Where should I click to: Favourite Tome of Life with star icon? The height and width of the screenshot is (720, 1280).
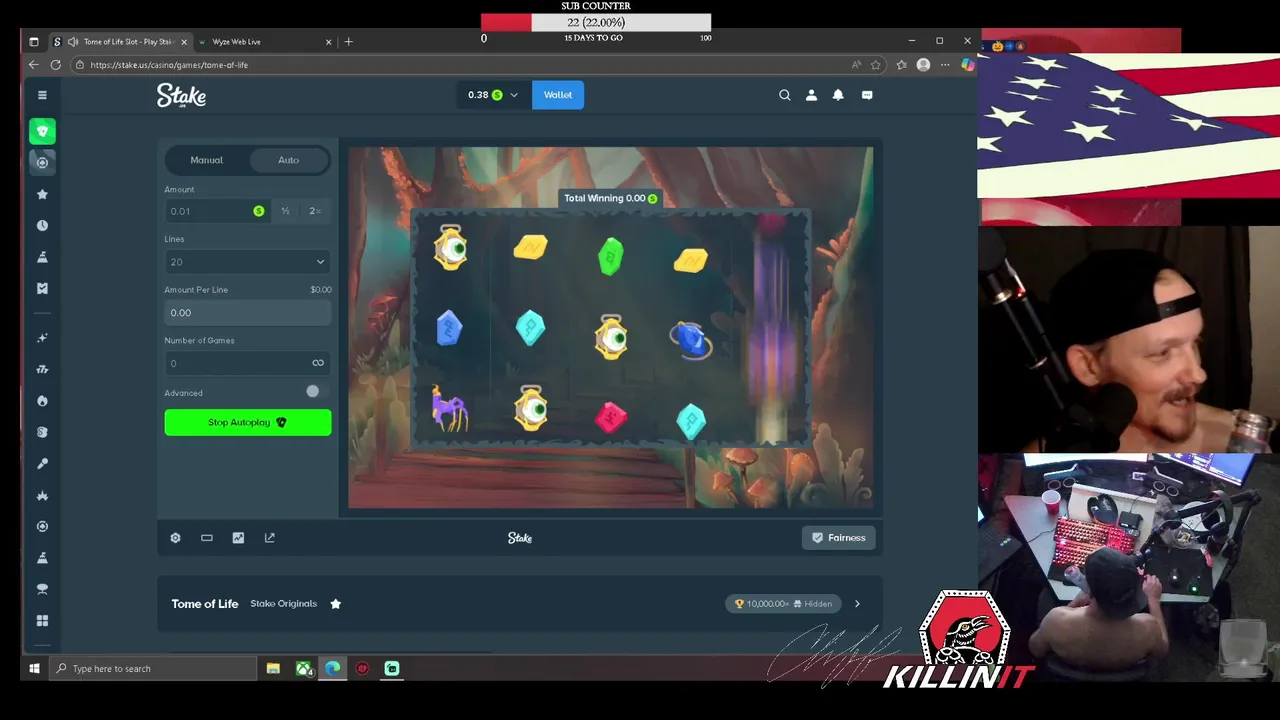pos(335,604)
